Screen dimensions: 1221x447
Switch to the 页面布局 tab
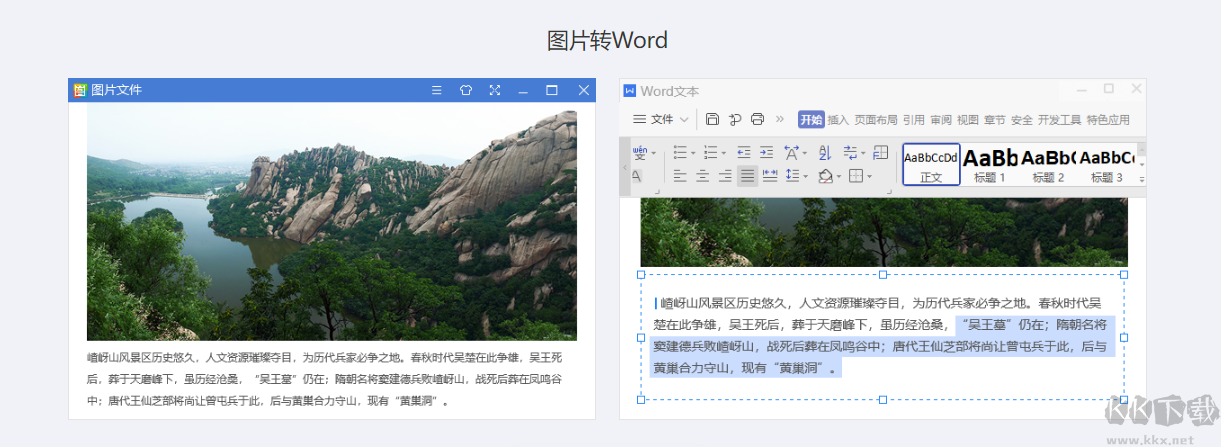point(875,120)
